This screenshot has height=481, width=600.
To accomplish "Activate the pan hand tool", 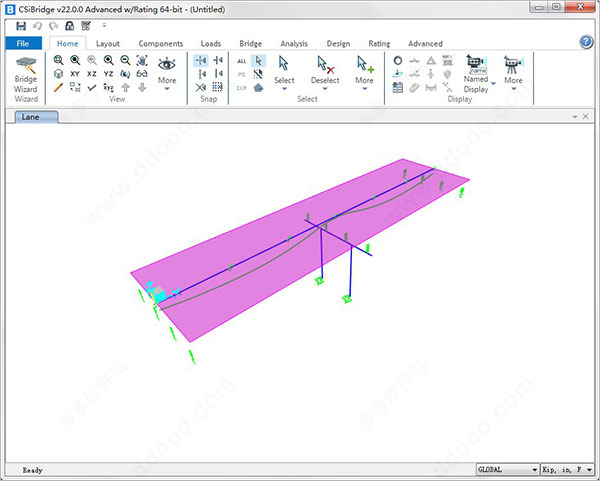I will pyautogui.click(x=142, y=60).
